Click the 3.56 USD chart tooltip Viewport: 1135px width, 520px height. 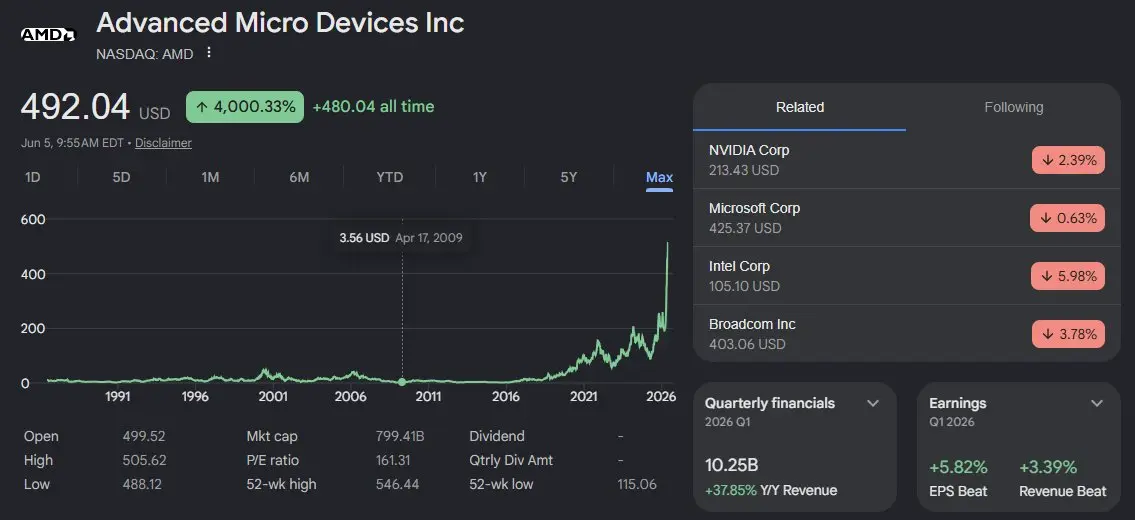tap(401, 238)
